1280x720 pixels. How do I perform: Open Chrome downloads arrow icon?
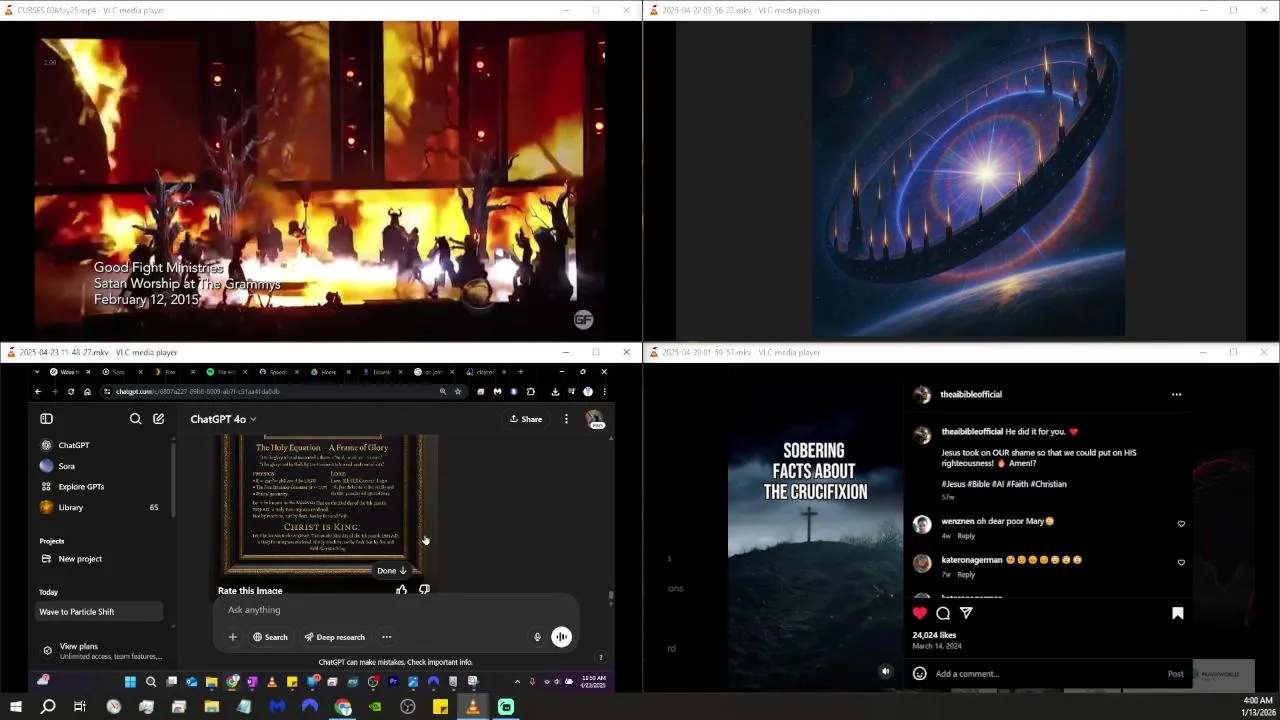[555, 391]
